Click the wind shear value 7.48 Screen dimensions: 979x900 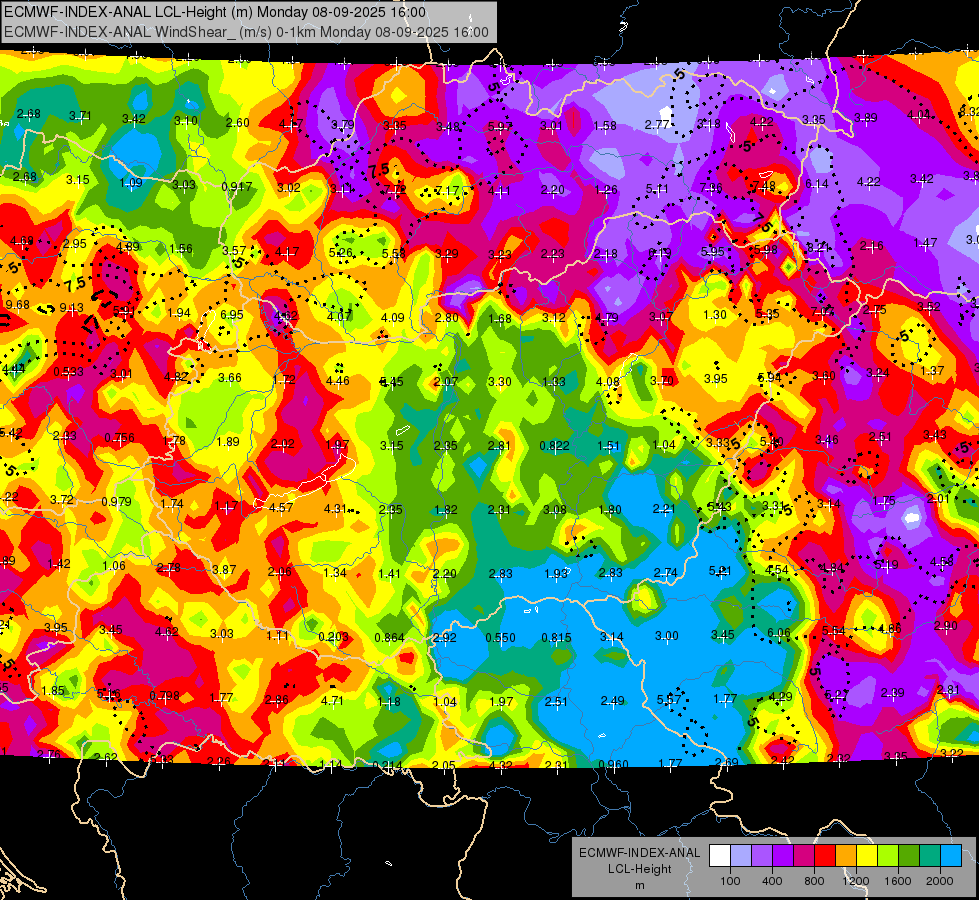coord(764,186)
